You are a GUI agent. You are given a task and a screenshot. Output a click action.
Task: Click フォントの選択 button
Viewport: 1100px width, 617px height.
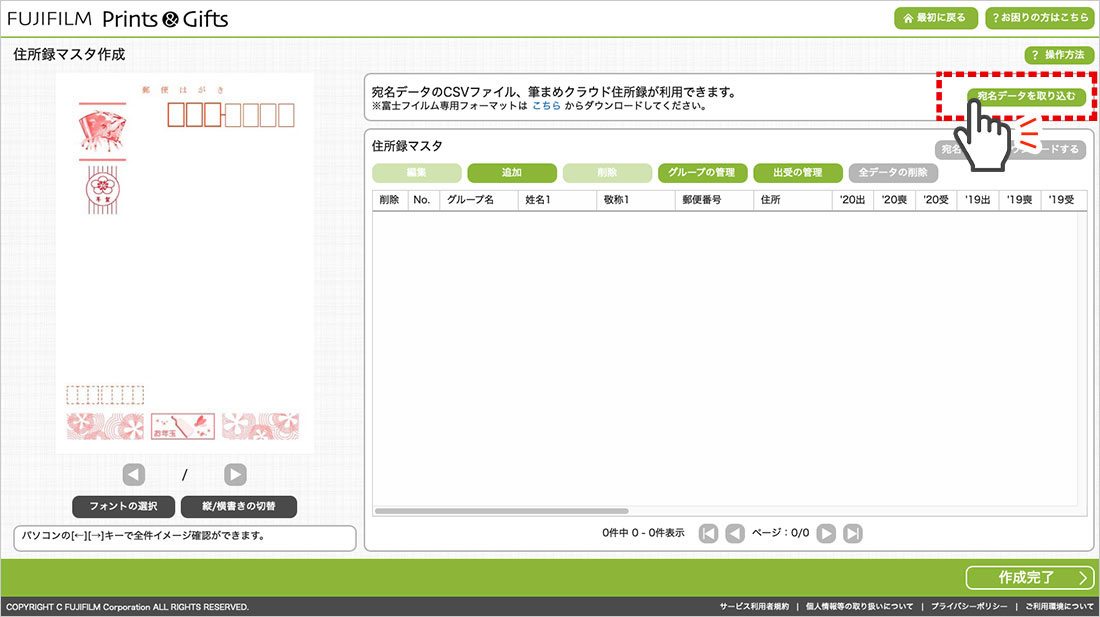(123, 506)
